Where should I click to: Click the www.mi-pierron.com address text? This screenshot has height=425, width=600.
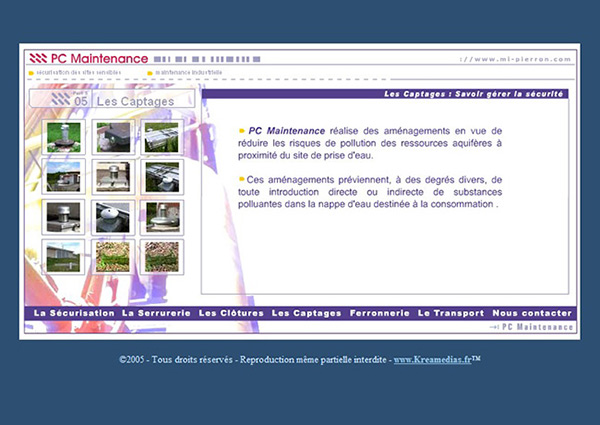click(515, 59)
